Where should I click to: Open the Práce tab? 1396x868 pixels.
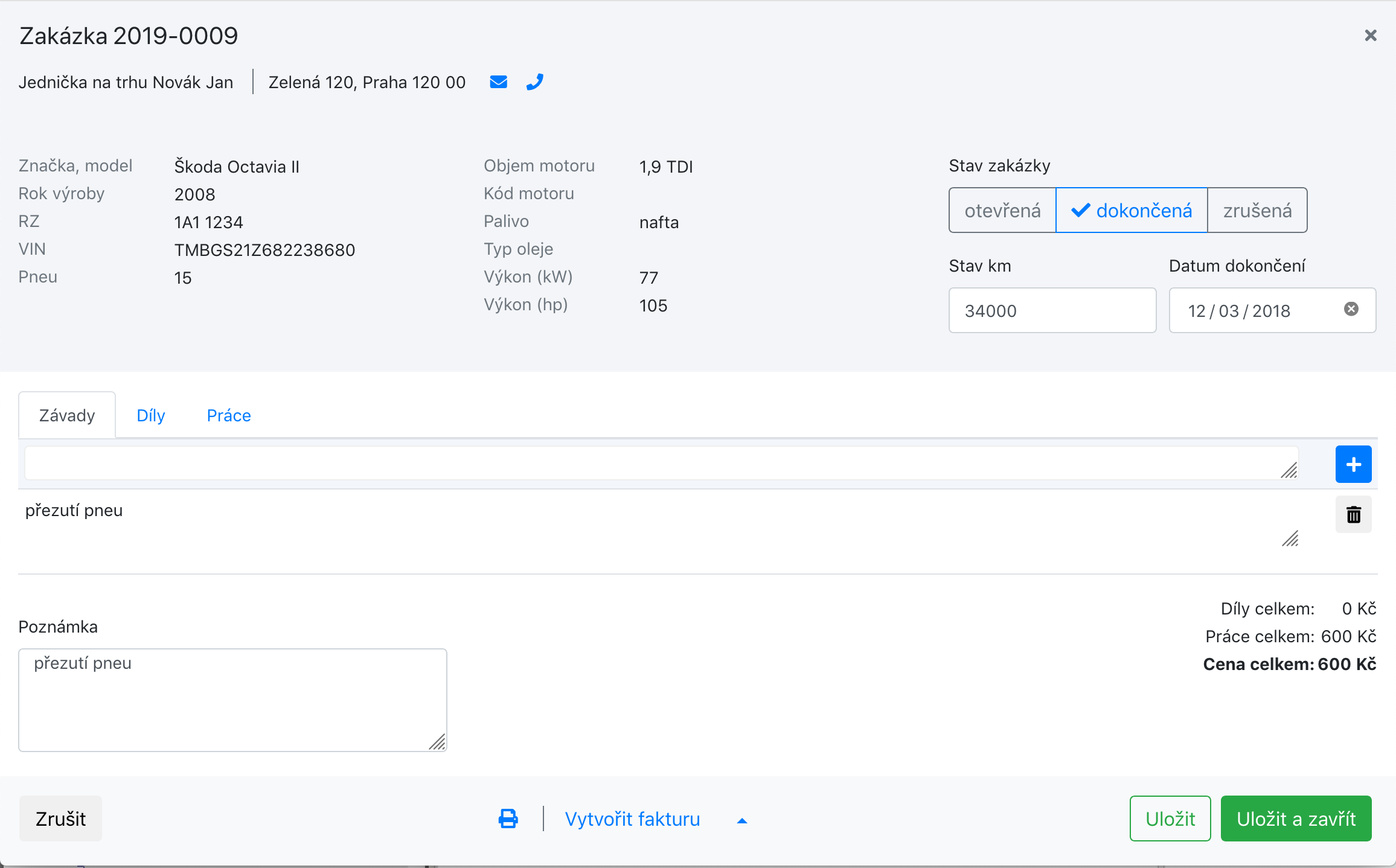coord(228,415)
